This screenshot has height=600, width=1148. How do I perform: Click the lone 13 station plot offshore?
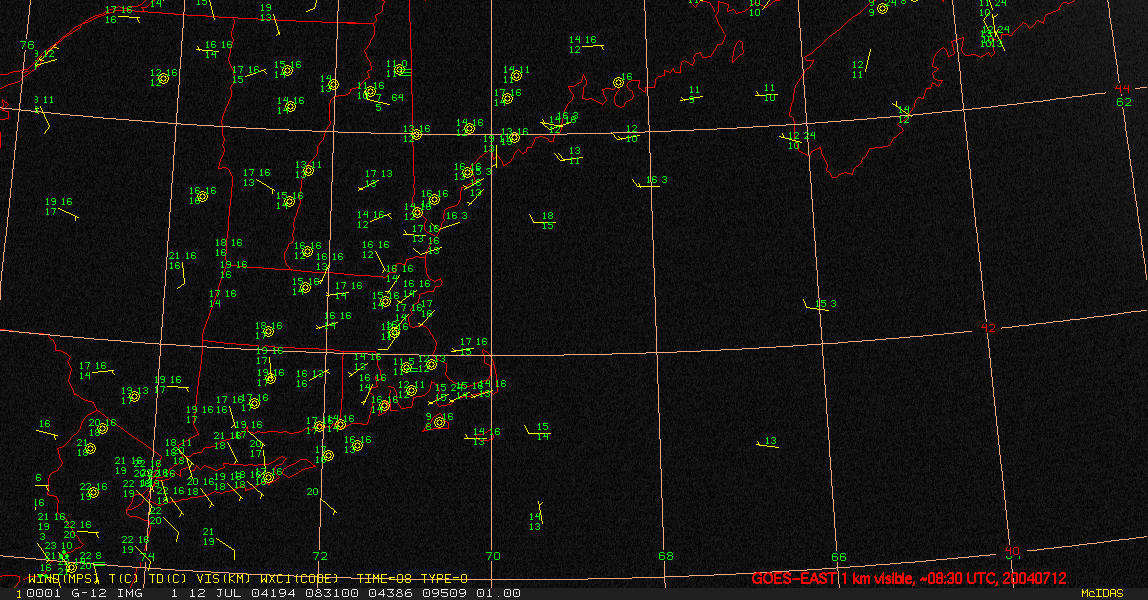767,442
